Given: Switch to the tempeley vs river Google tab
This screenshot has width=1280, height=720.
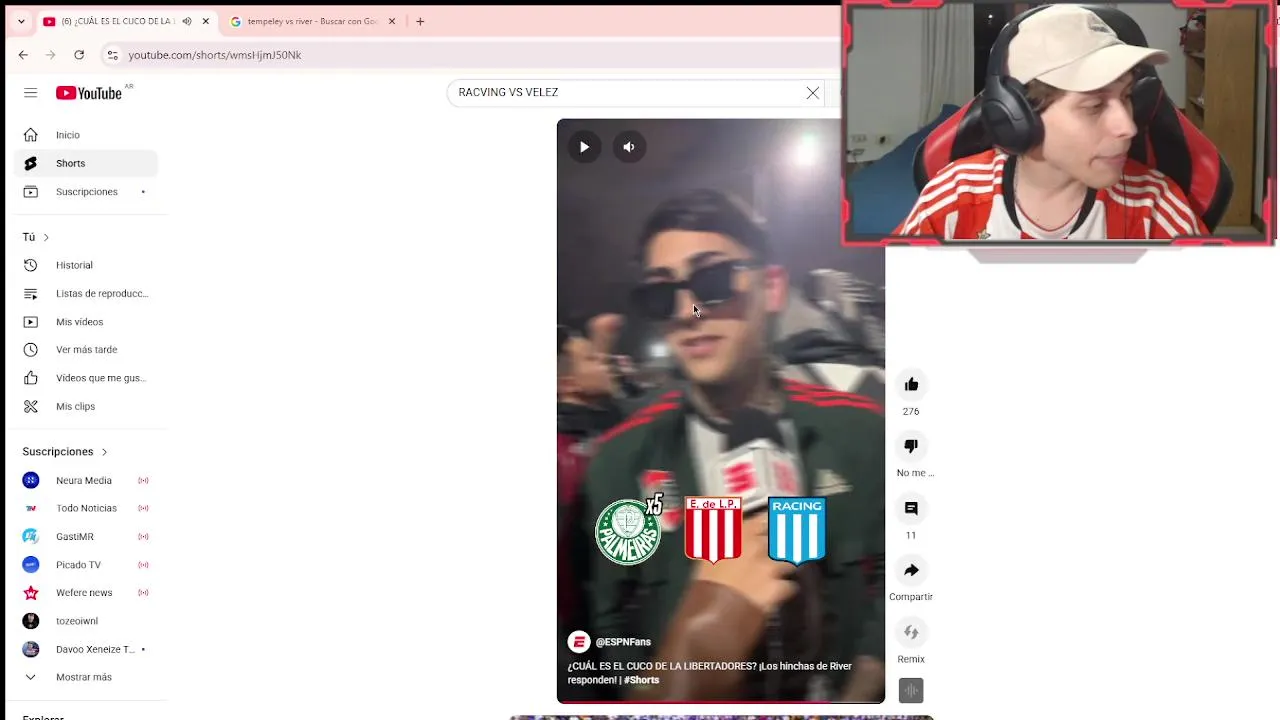Looking at the screenshot, I should click(314, 21).
